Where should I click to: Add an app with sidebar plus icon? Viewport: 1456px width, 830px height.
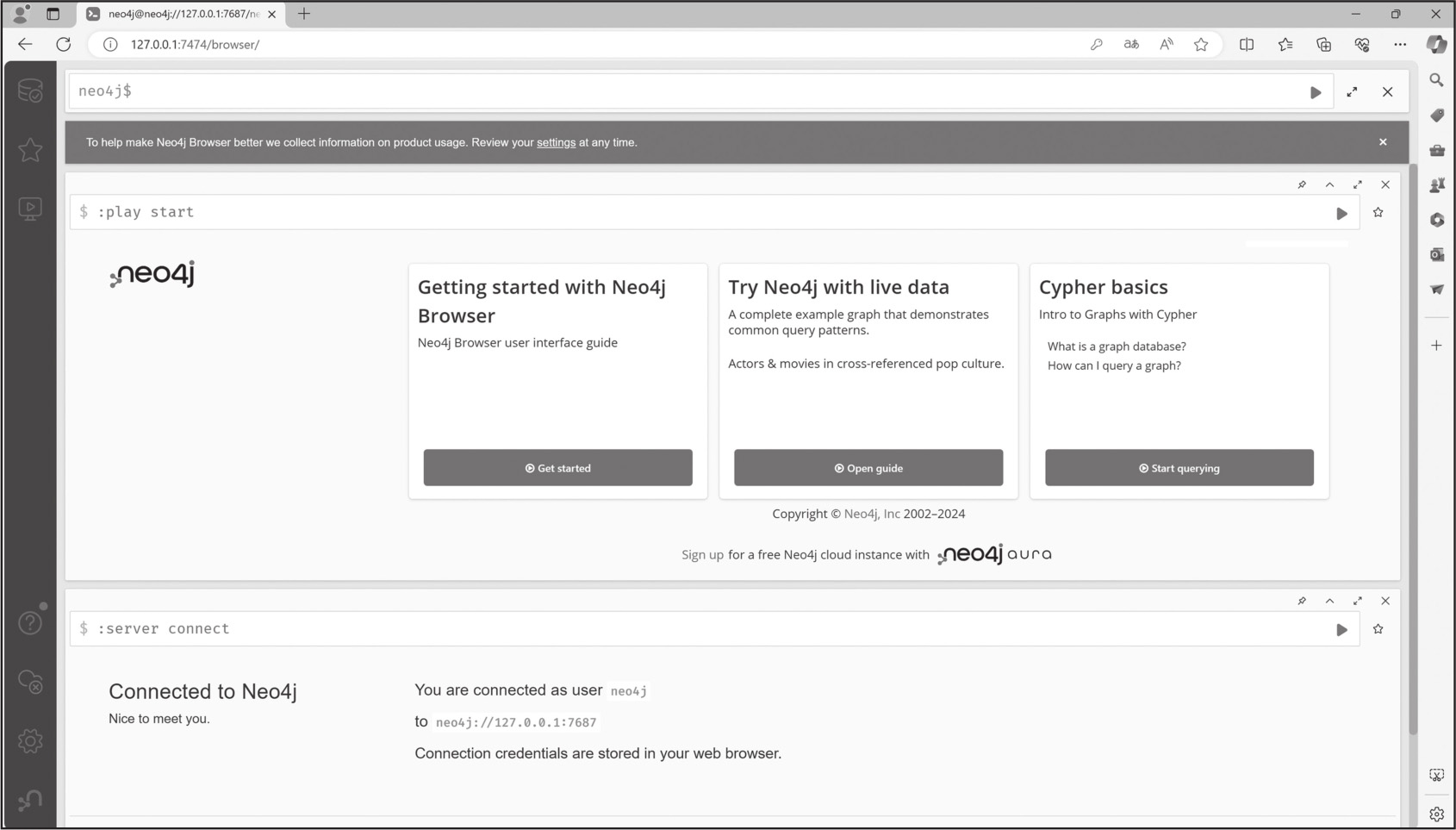pyautogui.click(x=1436, y=346)
